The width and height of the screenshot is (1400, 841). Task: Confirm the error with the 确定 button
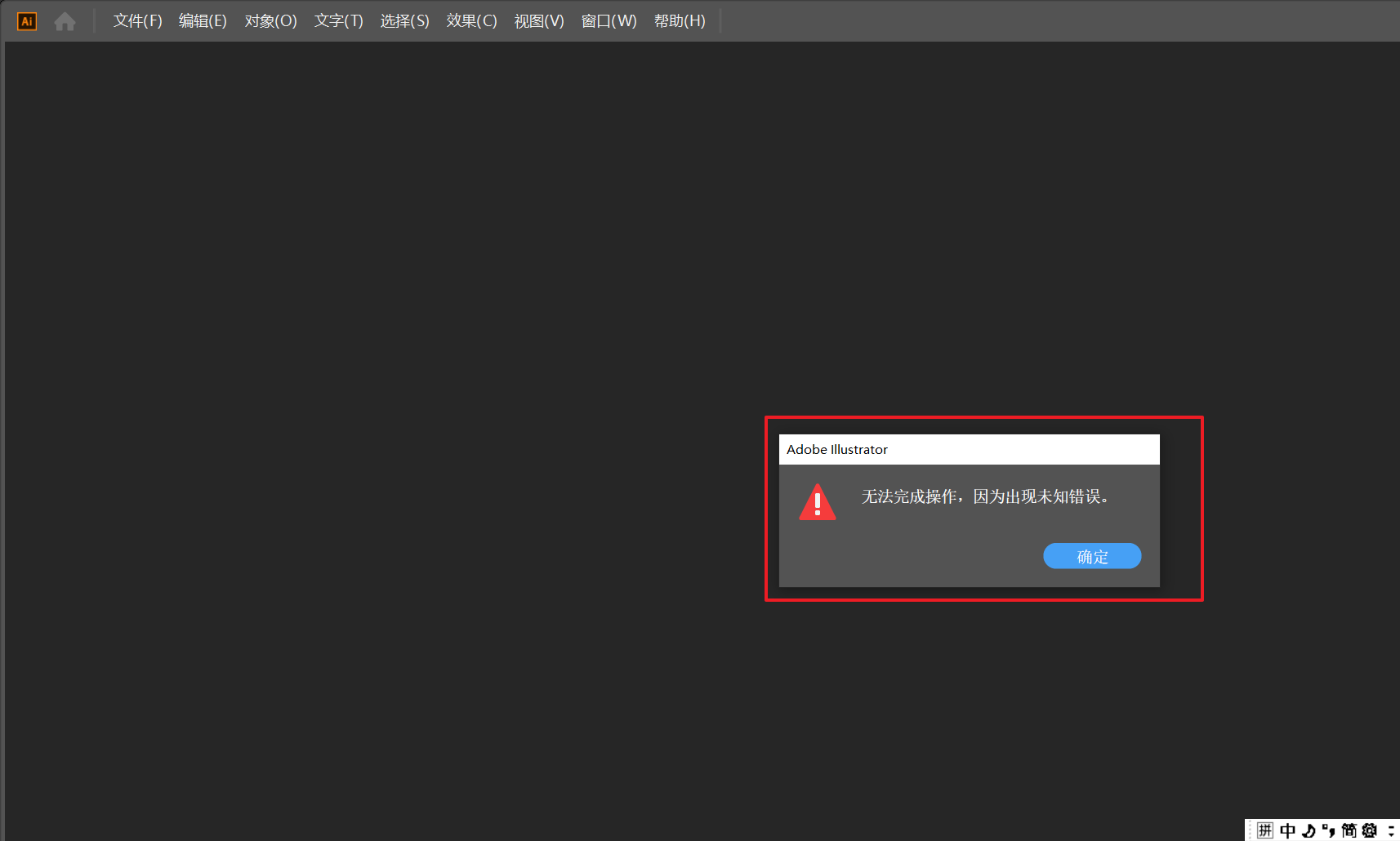[1092, 556]
